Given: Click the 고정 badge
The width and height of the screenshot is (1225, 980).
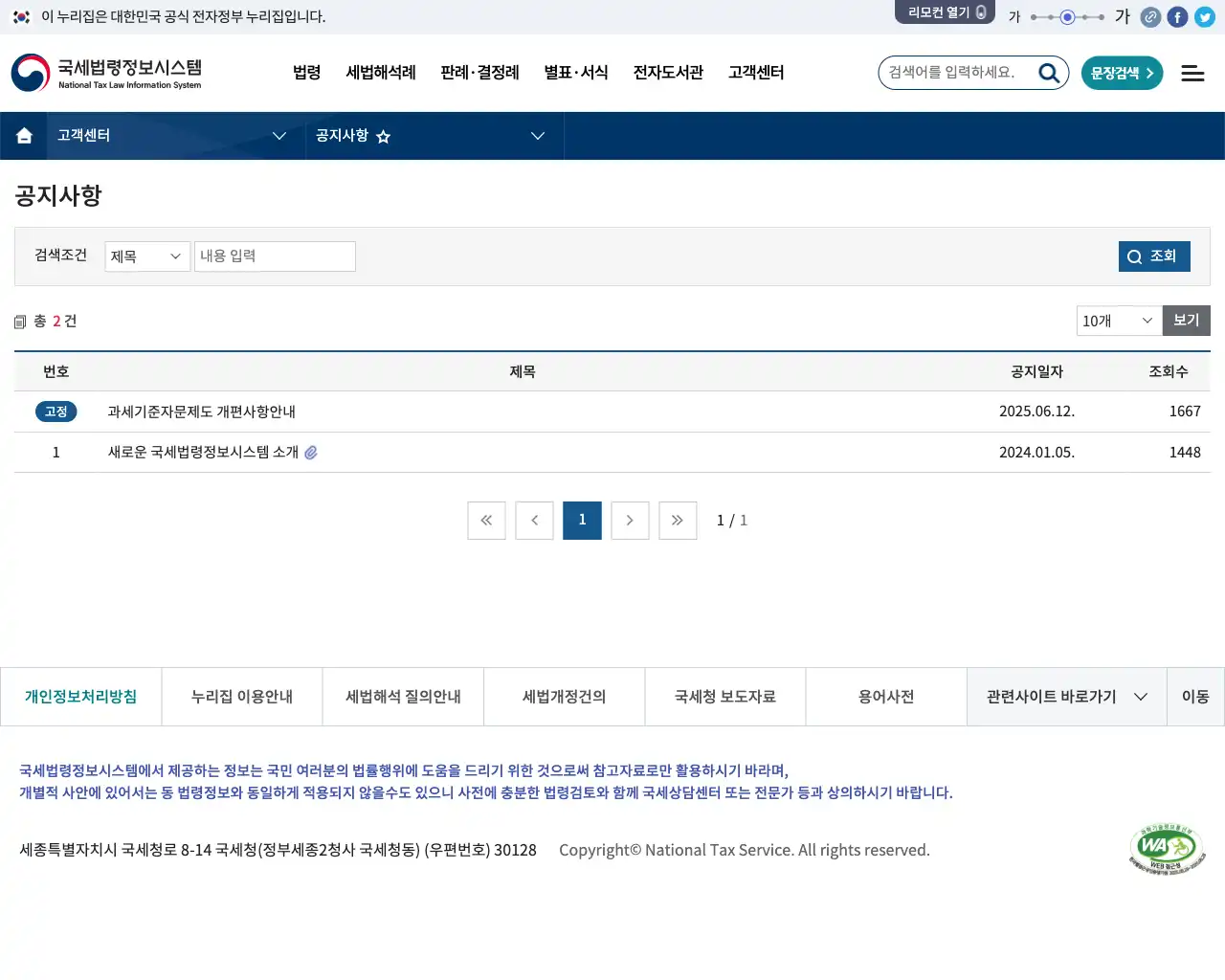Looking at the screenshot, I should [x=56, y=412].
